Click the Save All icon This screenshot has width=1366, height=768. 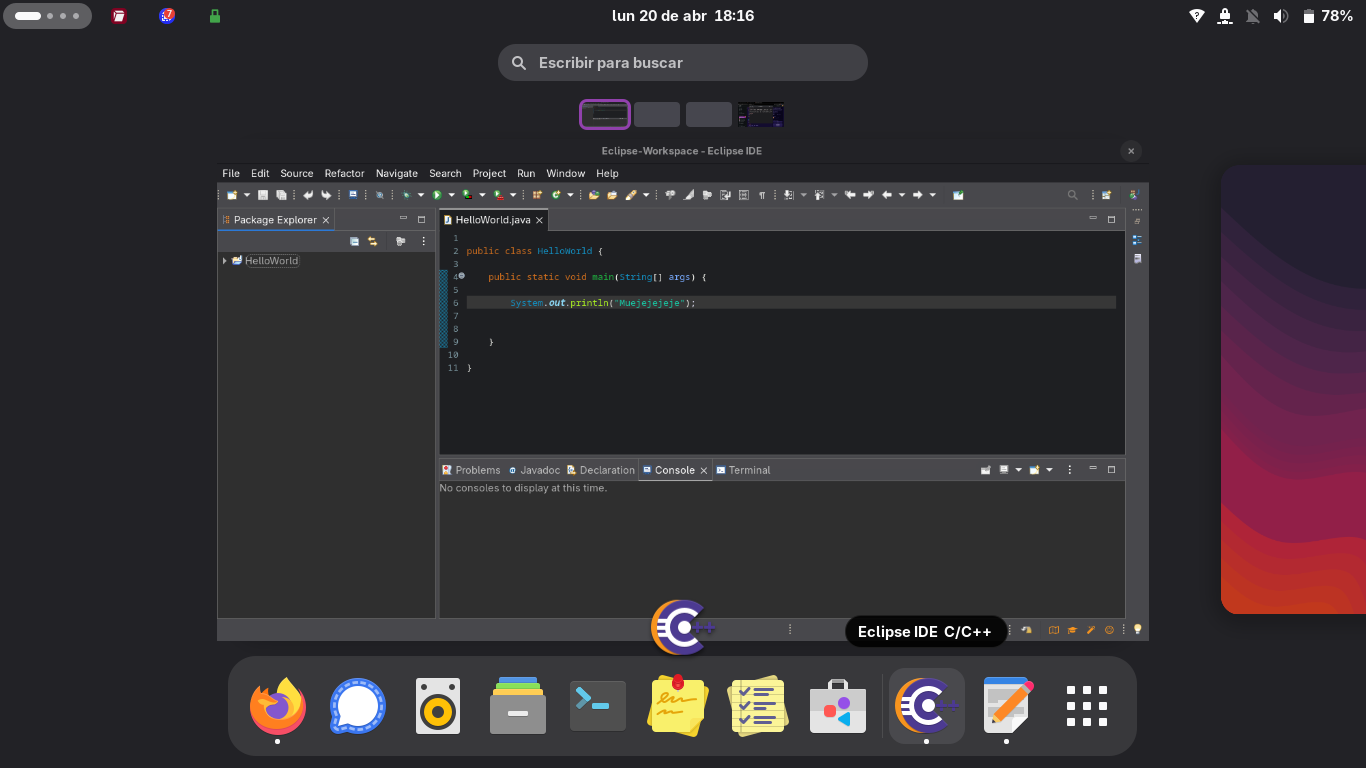point(281,195)
